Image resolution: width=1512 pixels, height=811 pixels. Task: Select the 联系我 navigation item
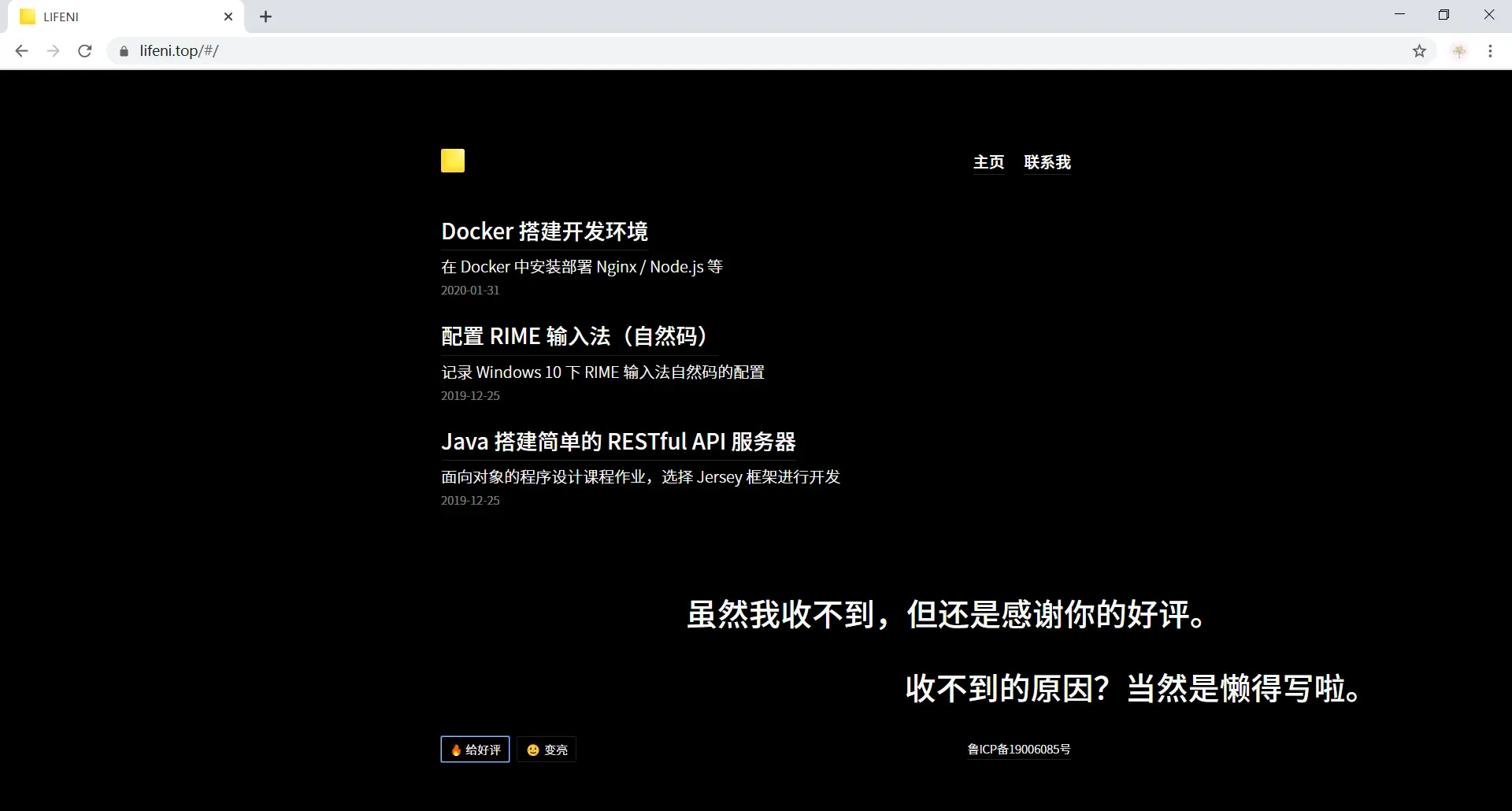[x=1047, y=162]
